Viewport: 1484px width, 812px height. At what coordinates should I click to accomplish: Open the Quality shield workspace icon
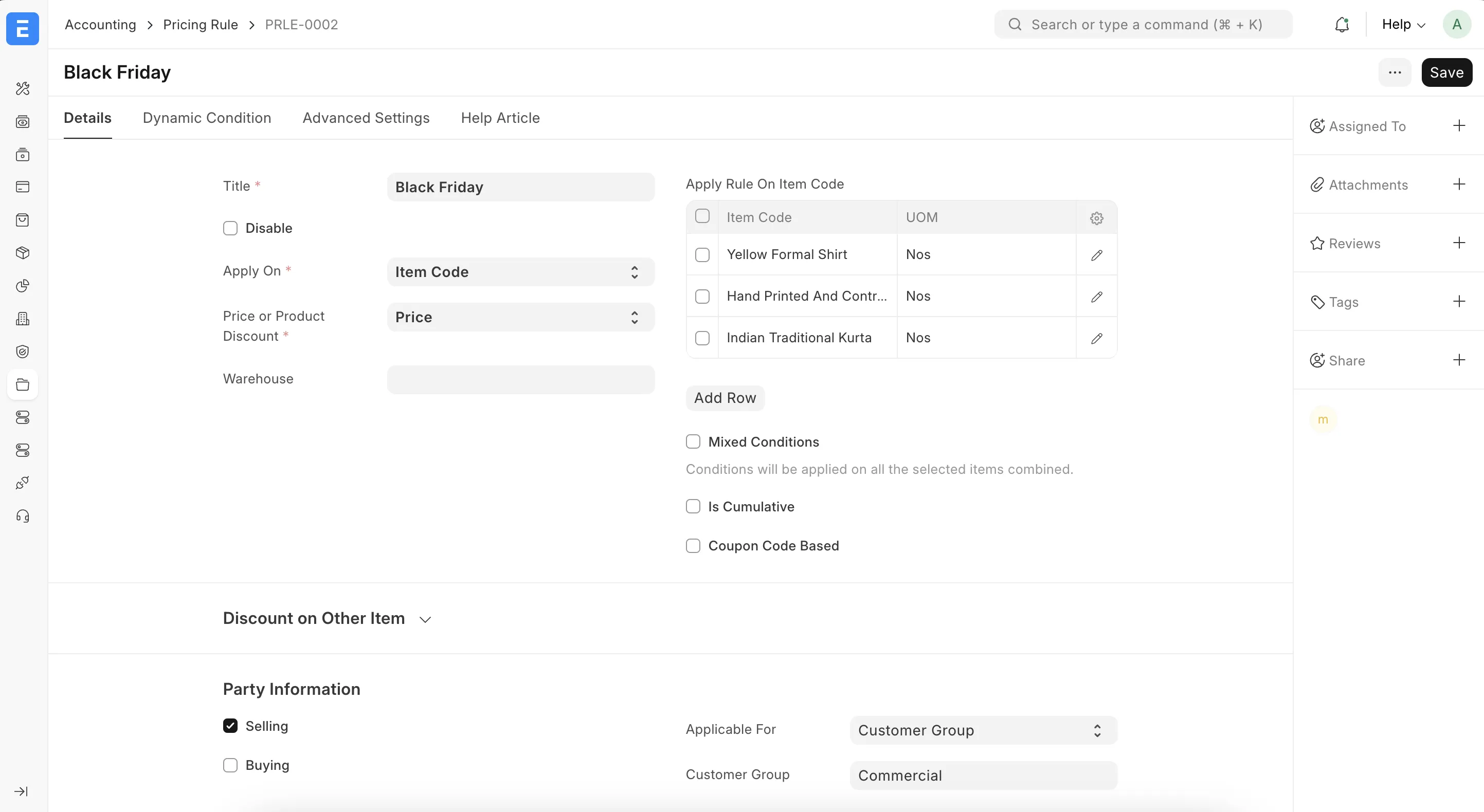pyautogui.click(x=23, y=352)
